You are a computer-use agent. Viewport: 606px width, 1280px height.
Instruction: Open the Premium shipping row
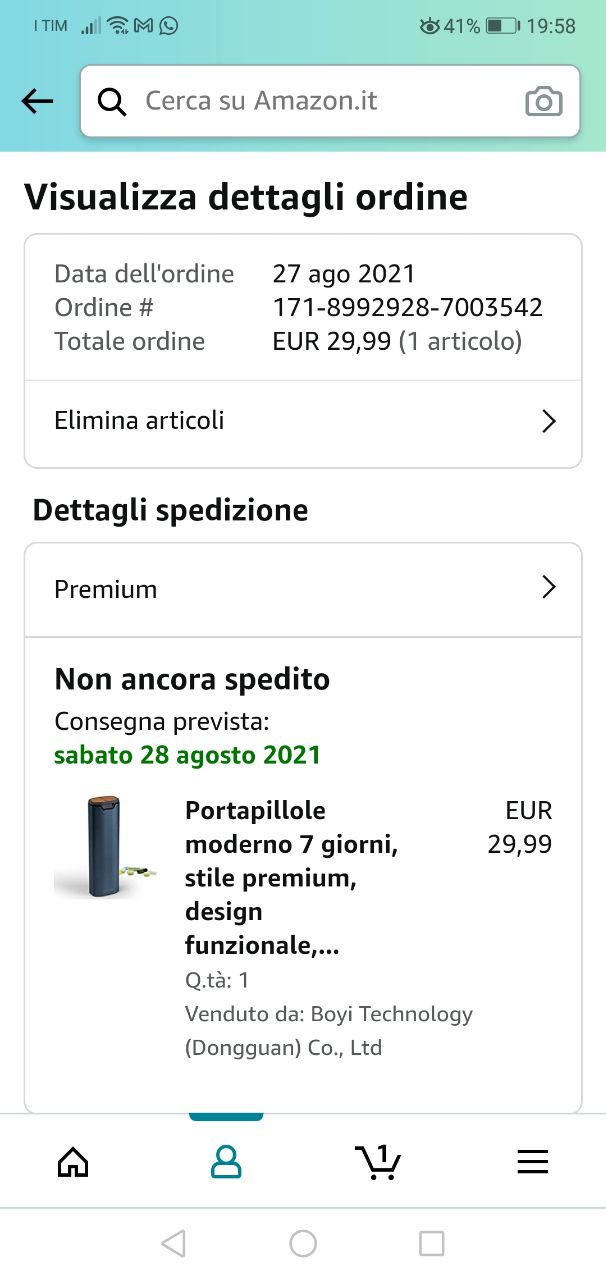point(303,589)
